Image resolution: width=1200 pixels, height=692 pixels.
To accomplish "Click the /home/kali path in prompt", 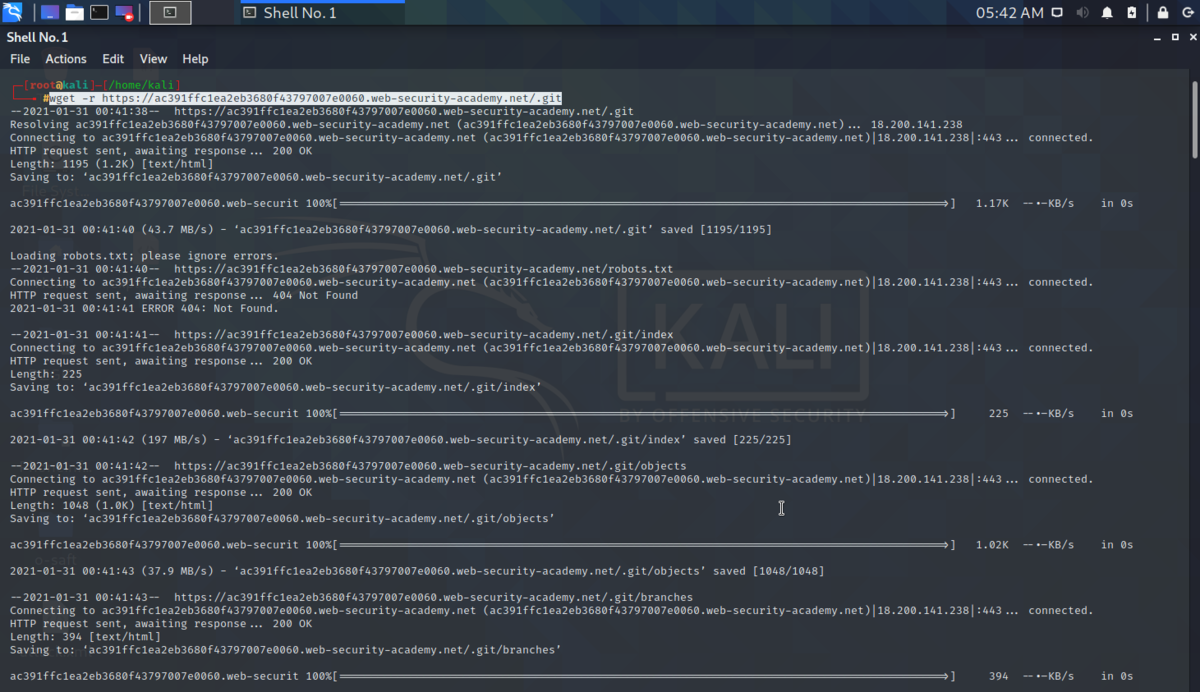I will tap(141, 85).
